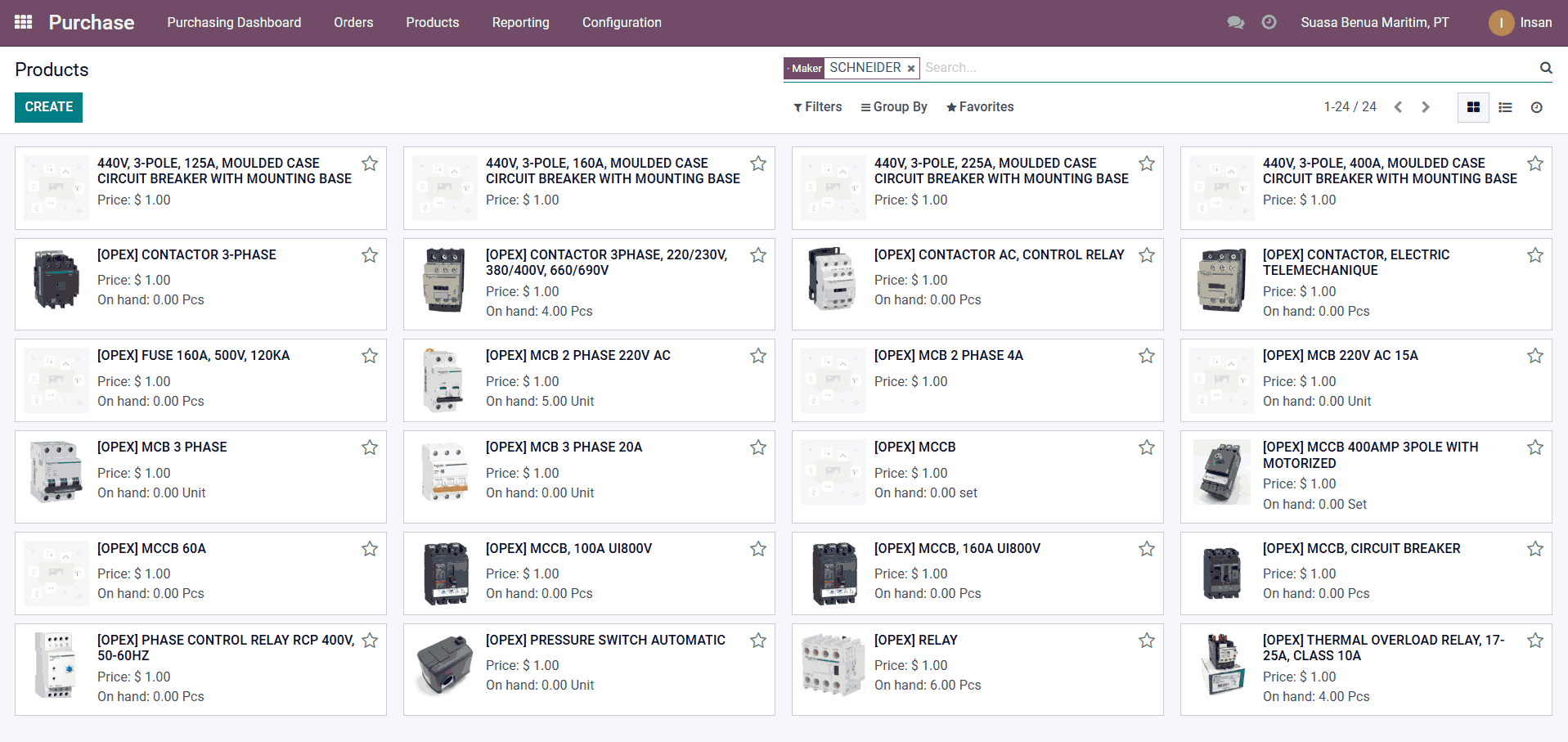The image size is (1568, 742).
Task: Favorite the [OPEX] RELAY product star
Action: pyautogui.click(x=1147, y=641)
